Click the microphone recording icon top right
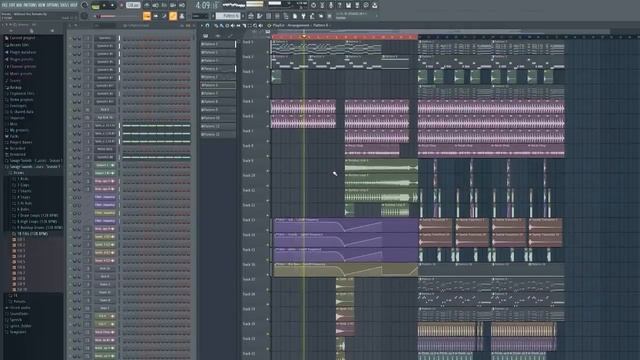 [331, 5]
